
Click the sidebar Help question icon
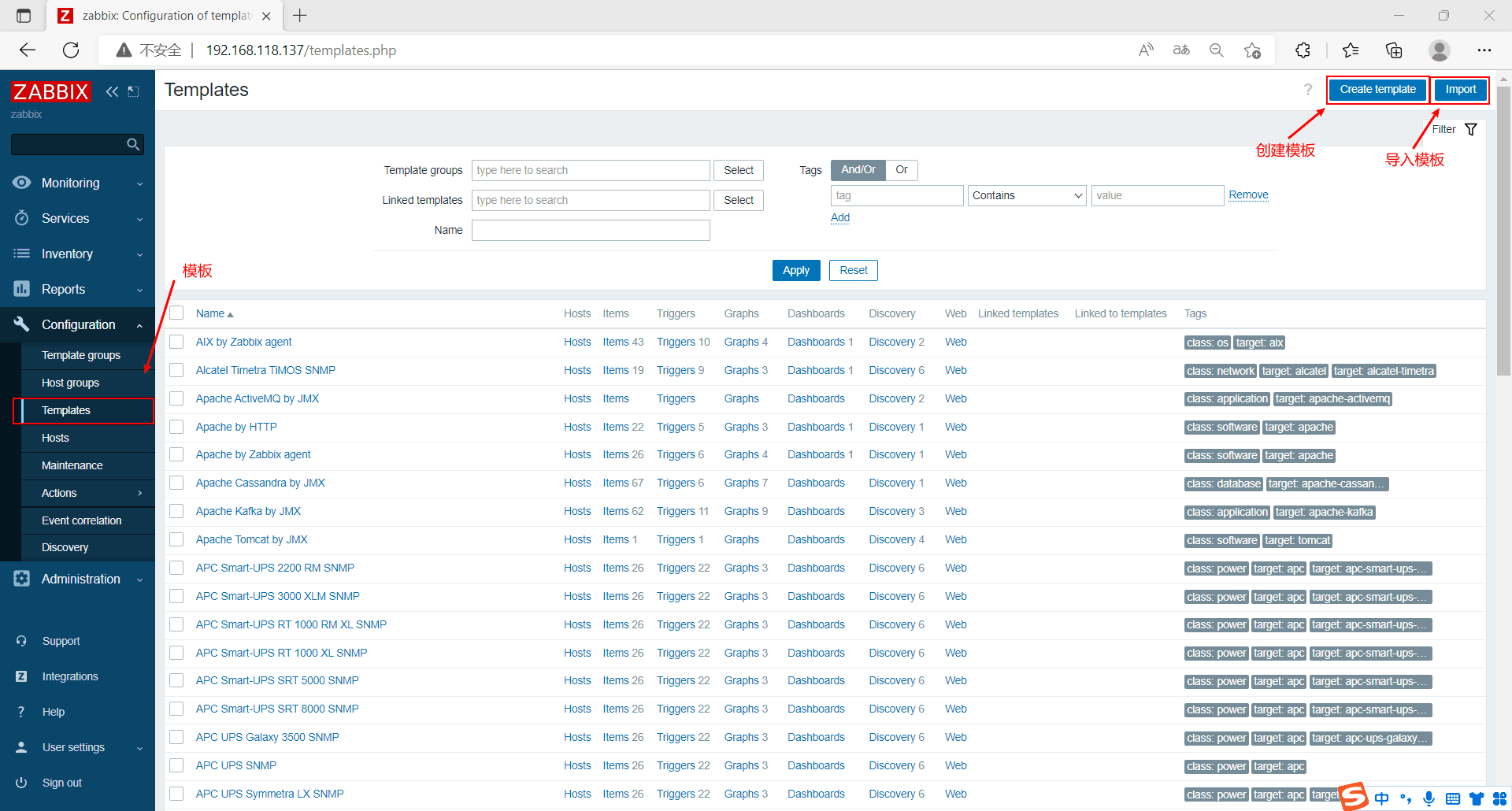[21, 712]
